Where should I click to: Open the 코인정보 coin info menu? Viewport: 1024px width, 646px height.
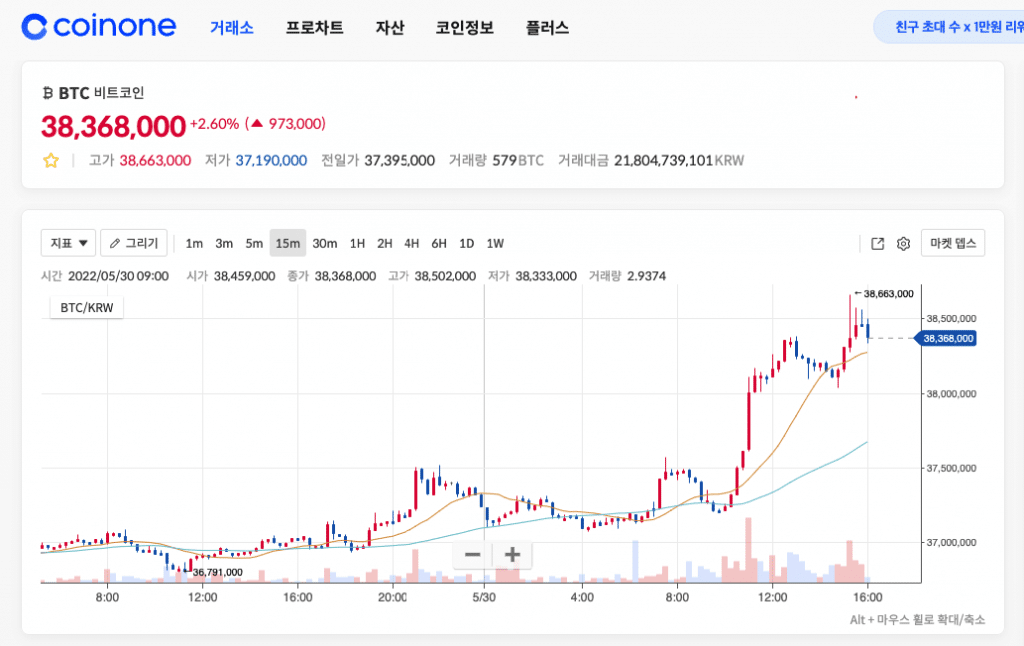pyautogui.click(x=465, y=27)
